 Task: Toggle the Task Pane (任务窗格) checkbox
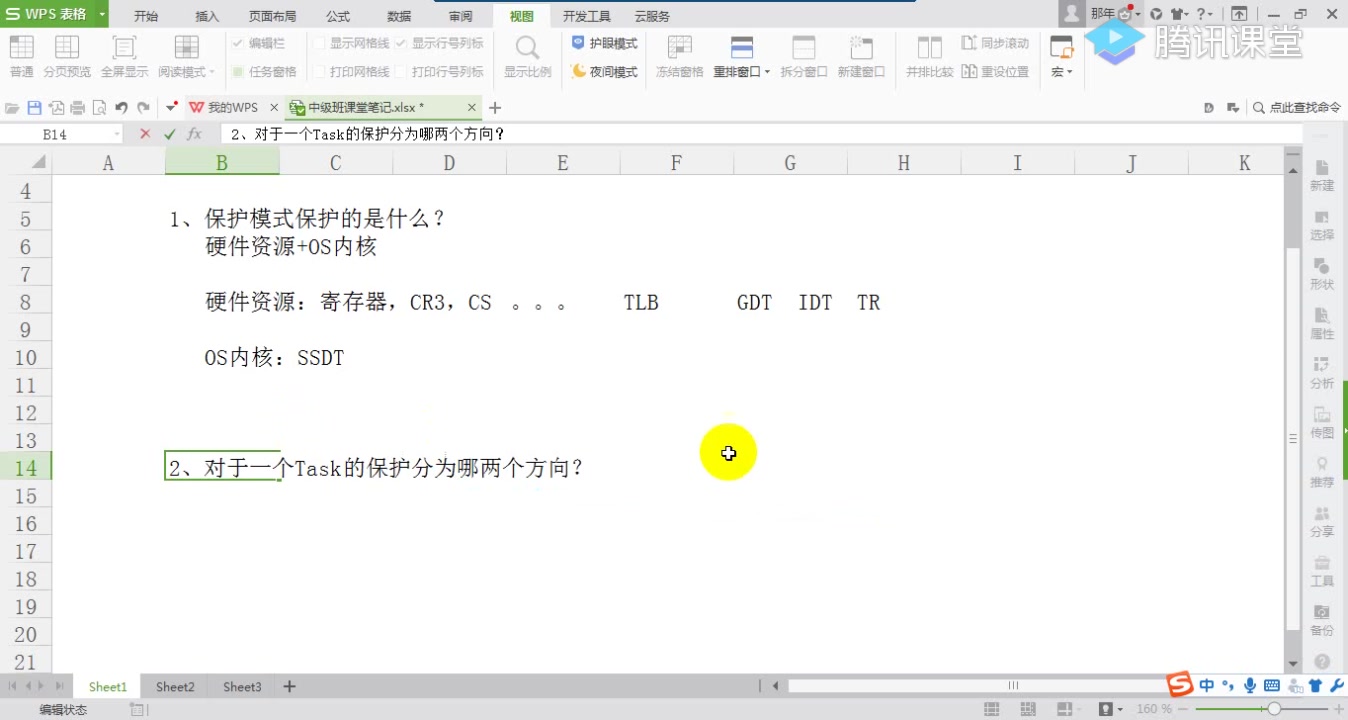[238, 72]
